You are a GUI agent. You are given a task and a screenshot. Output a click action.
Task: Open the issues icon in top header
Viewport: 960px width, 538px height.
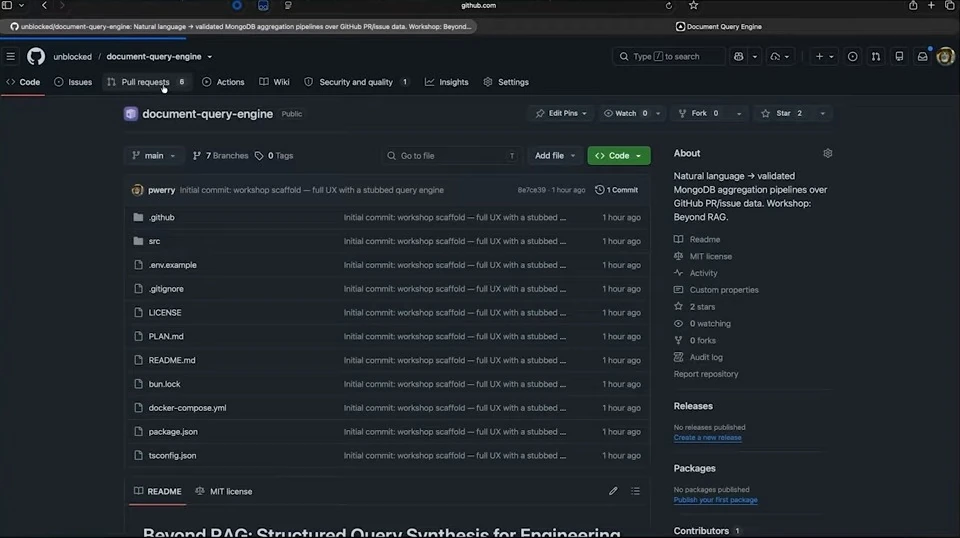[852, 56]
